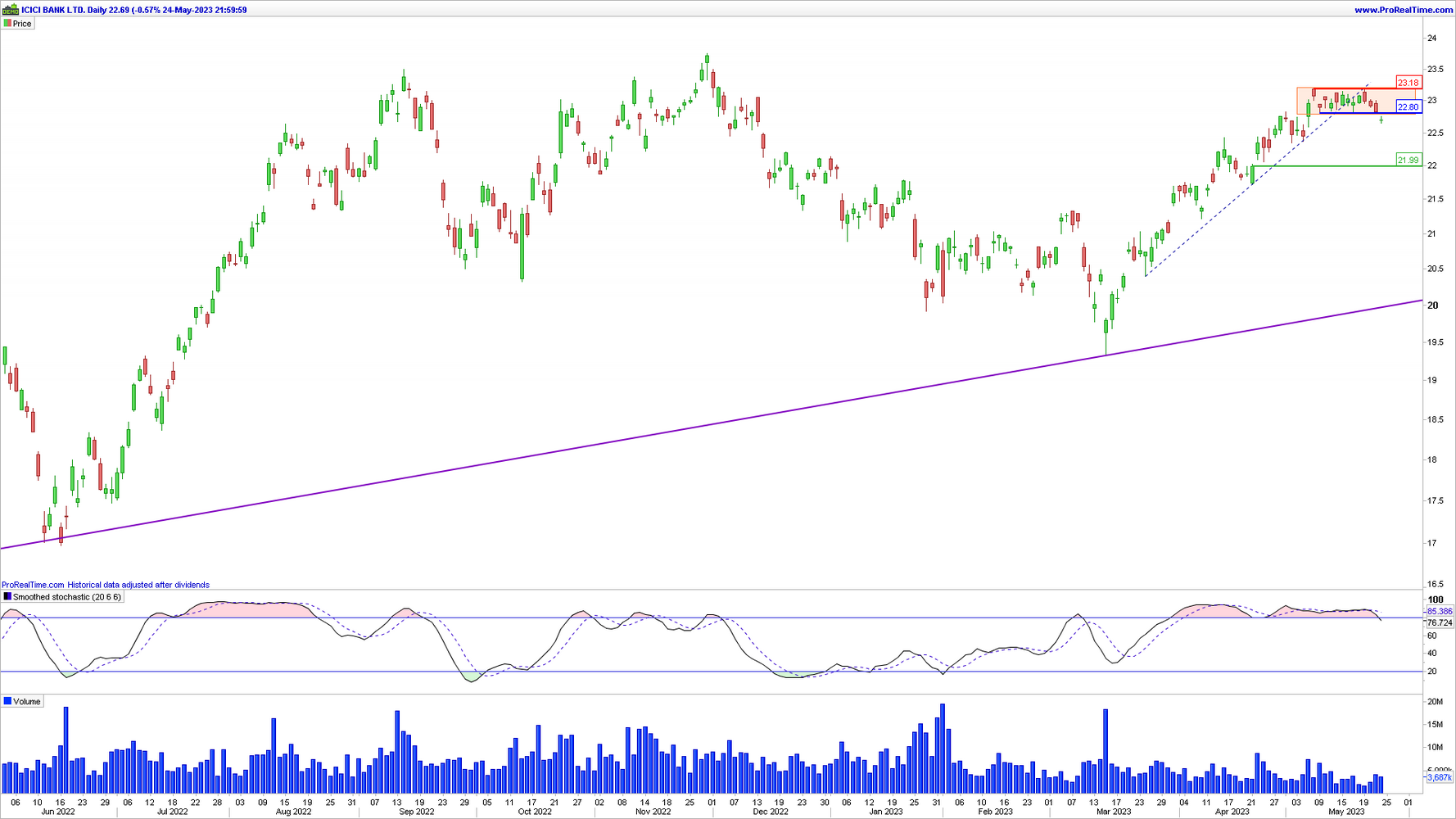The height and width of the screenshot is (819, 1456).
Task: Click the Apr 2023 label on time axis
Action: pos(1232,812)
